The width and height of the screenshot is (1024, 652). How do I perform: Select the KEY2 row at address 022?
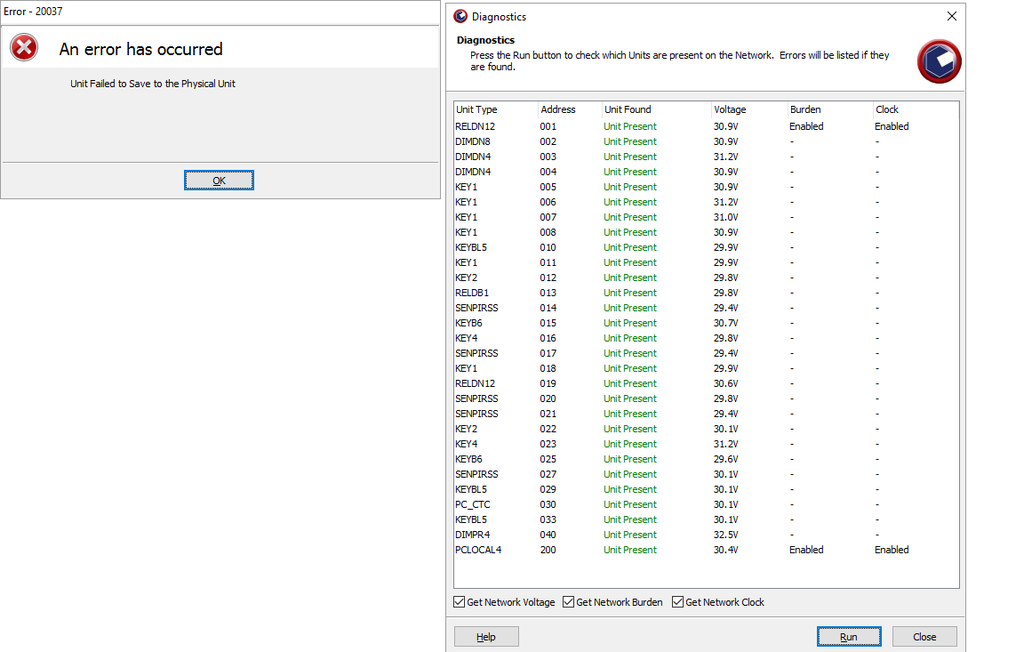click(706, 429)
